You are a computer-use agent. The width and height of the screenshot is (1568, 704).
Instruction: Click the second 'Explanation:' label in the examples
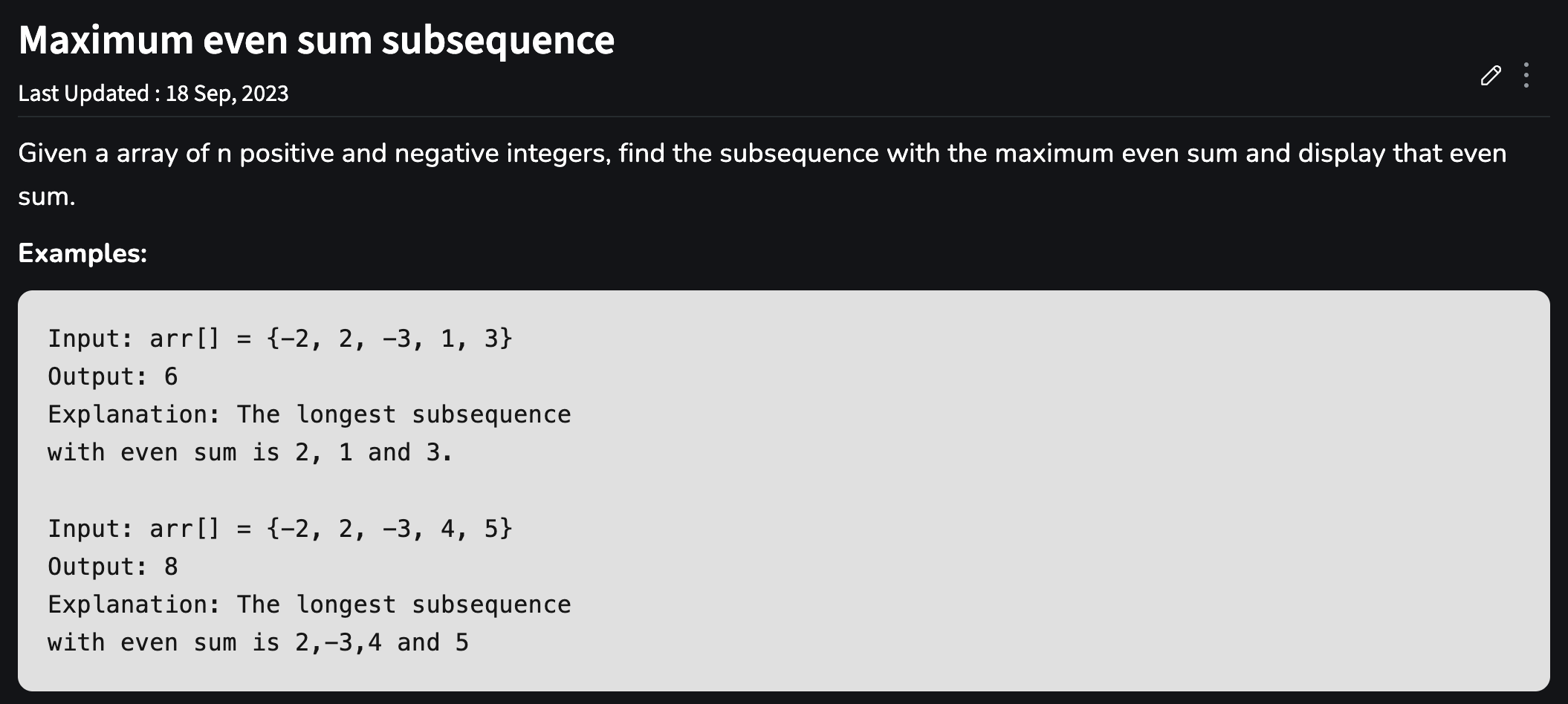(x=134, y=604)
